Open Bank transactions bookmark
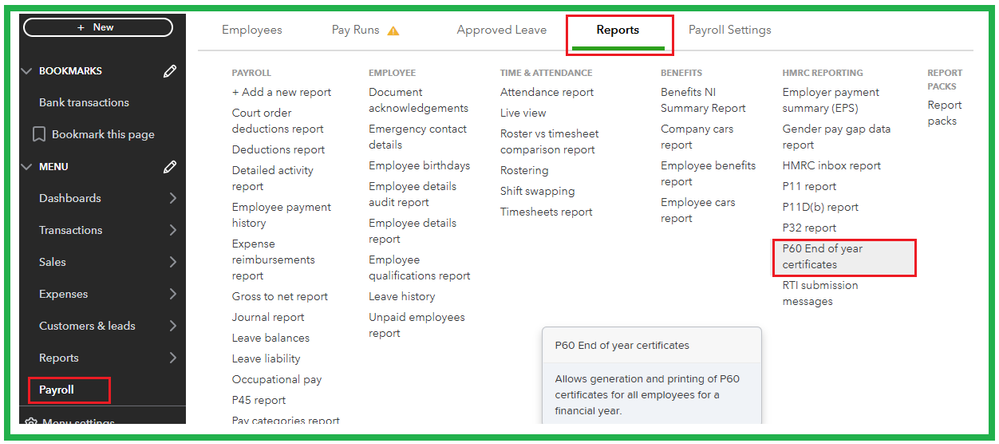This screenshot has width=999, height=444. click(84, 103)
